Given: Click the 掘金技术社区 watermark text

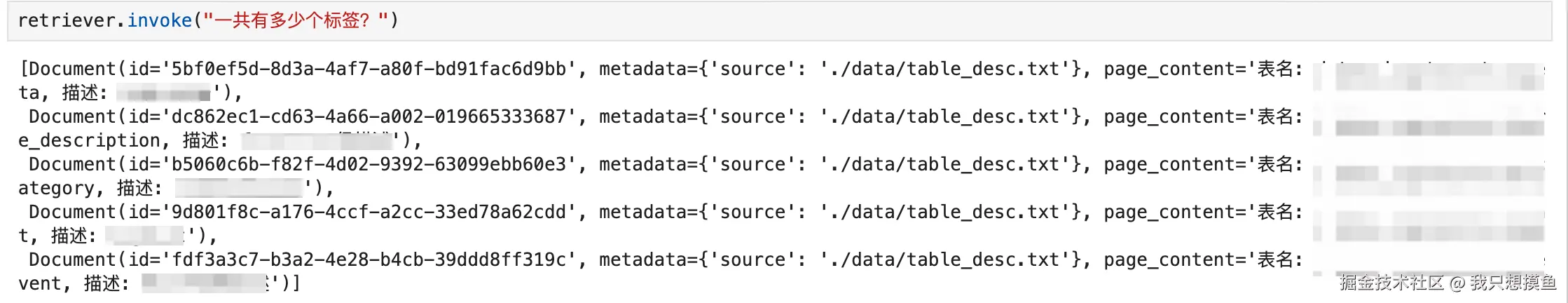Looking at the screenshot, I should (1391, 283).
